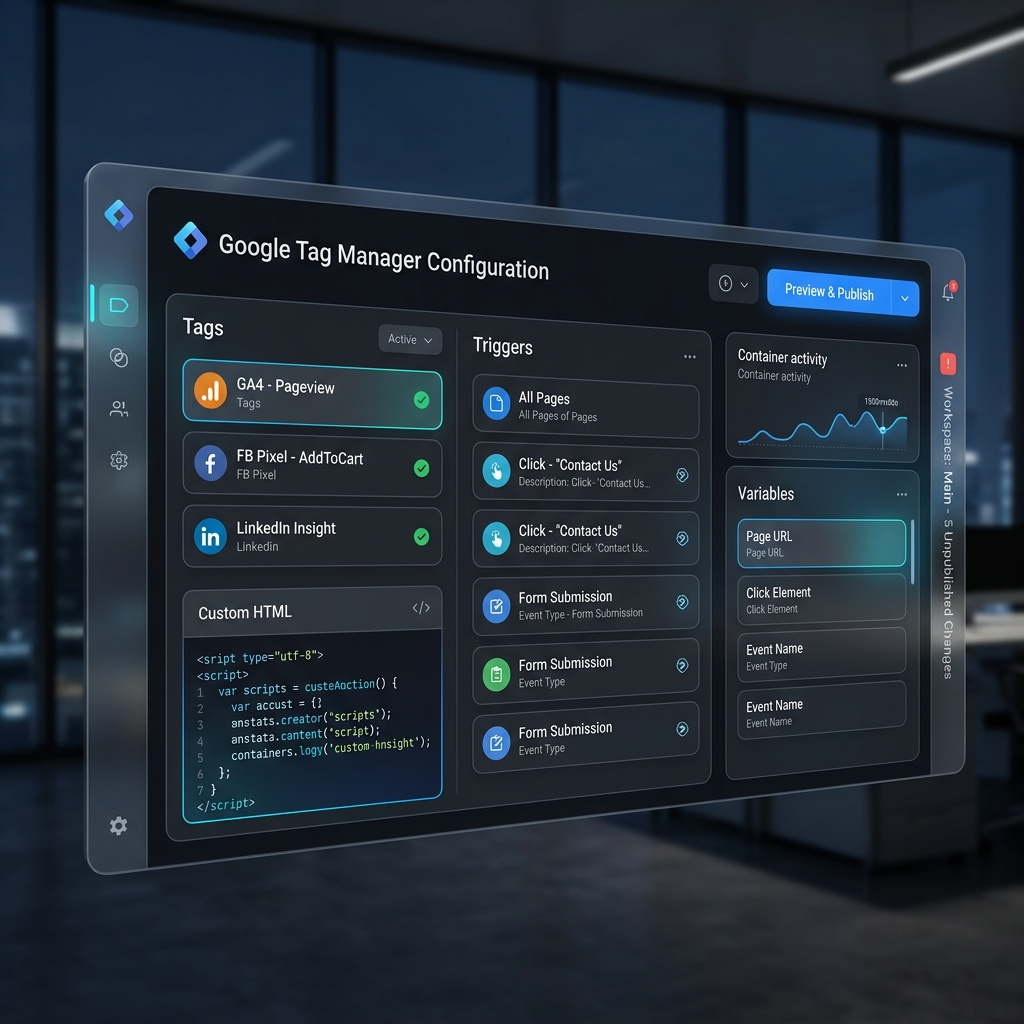
Task: Click the Variables panel scrollbar
Action: 912,552
